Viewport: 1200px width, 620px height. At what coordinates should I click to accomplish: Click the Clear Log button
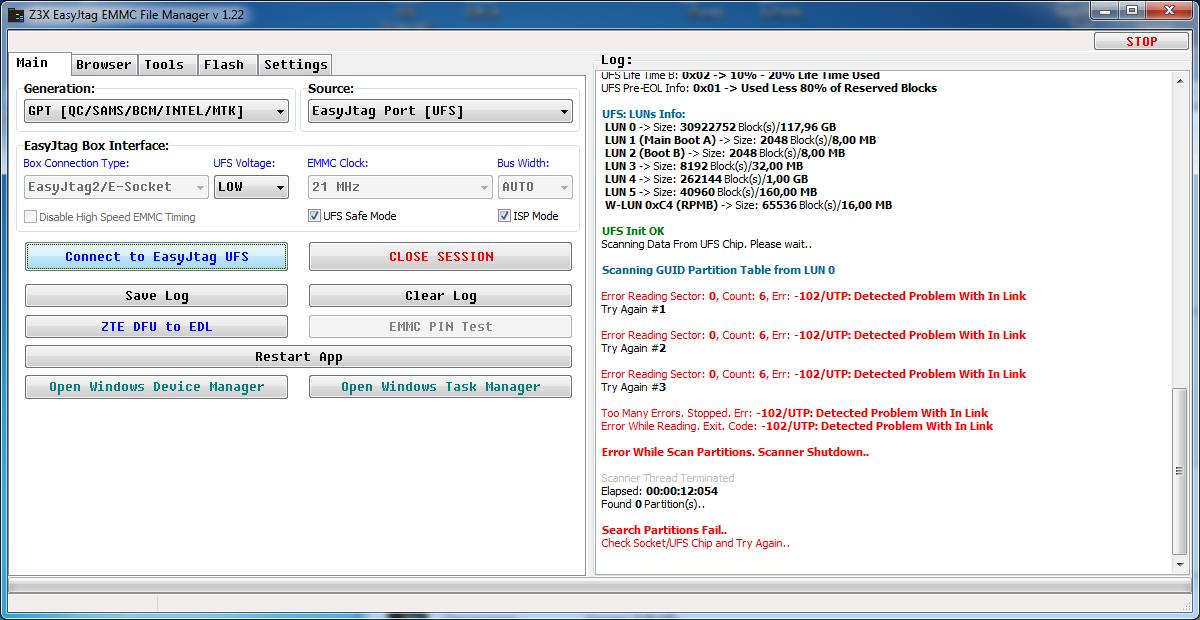pos(440,296)
